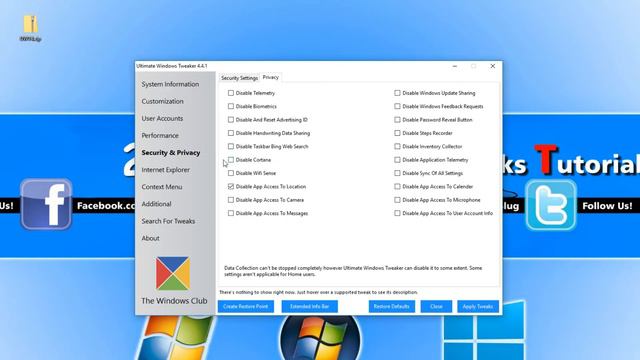Check Disable App Access To Camera
This screenshot has width=640, height=360.
[x=231, y=200]
